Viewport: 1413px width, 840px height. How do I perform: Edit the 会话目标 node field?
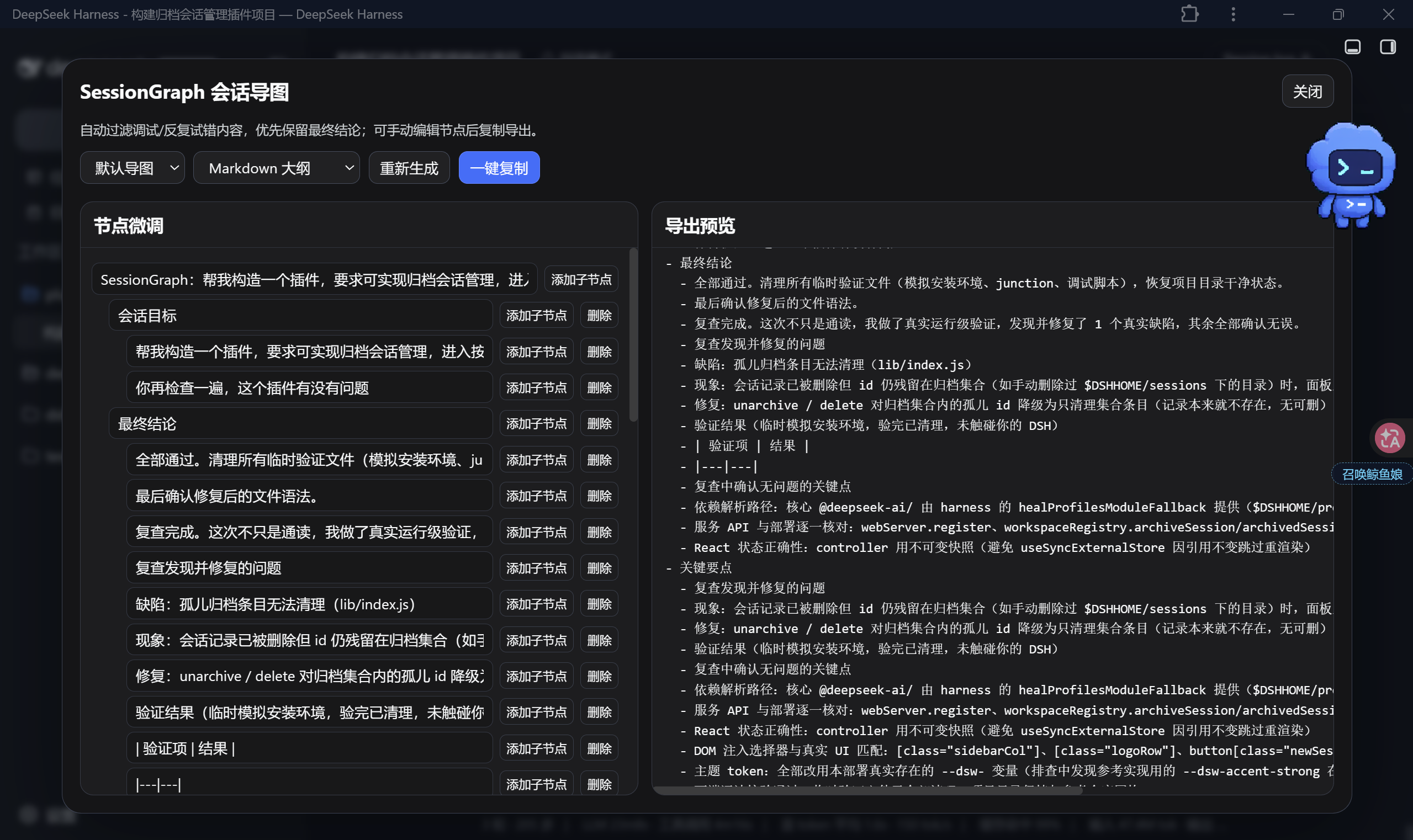point(300,315)
